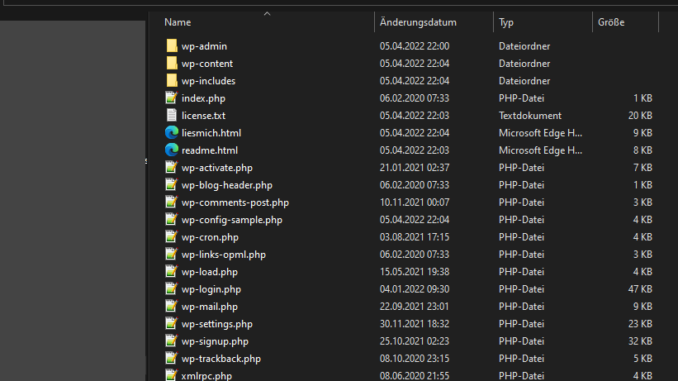Click the wp-mail.php file icon

[x=172, y=306]
